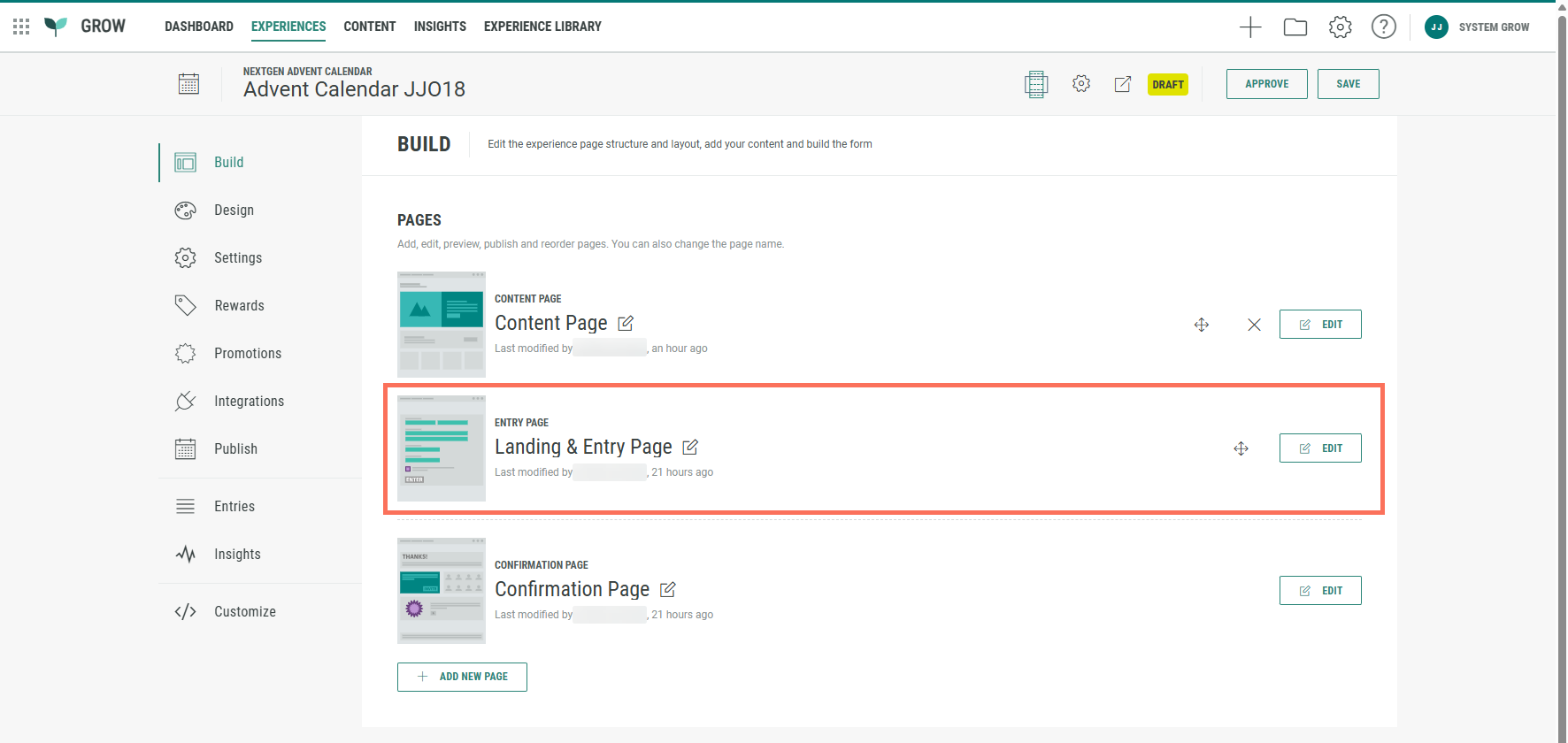Viewport: 1568px width, 743px height.
Task: Open Integrations in the sidebar
Action: (x=249, y=402)
